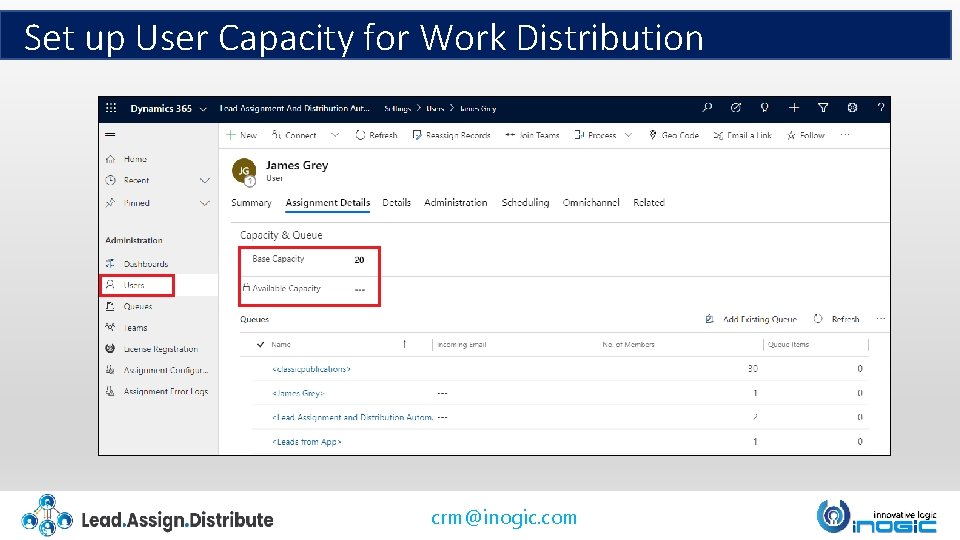Click the Geo Code pin icon

pos(653,135)
